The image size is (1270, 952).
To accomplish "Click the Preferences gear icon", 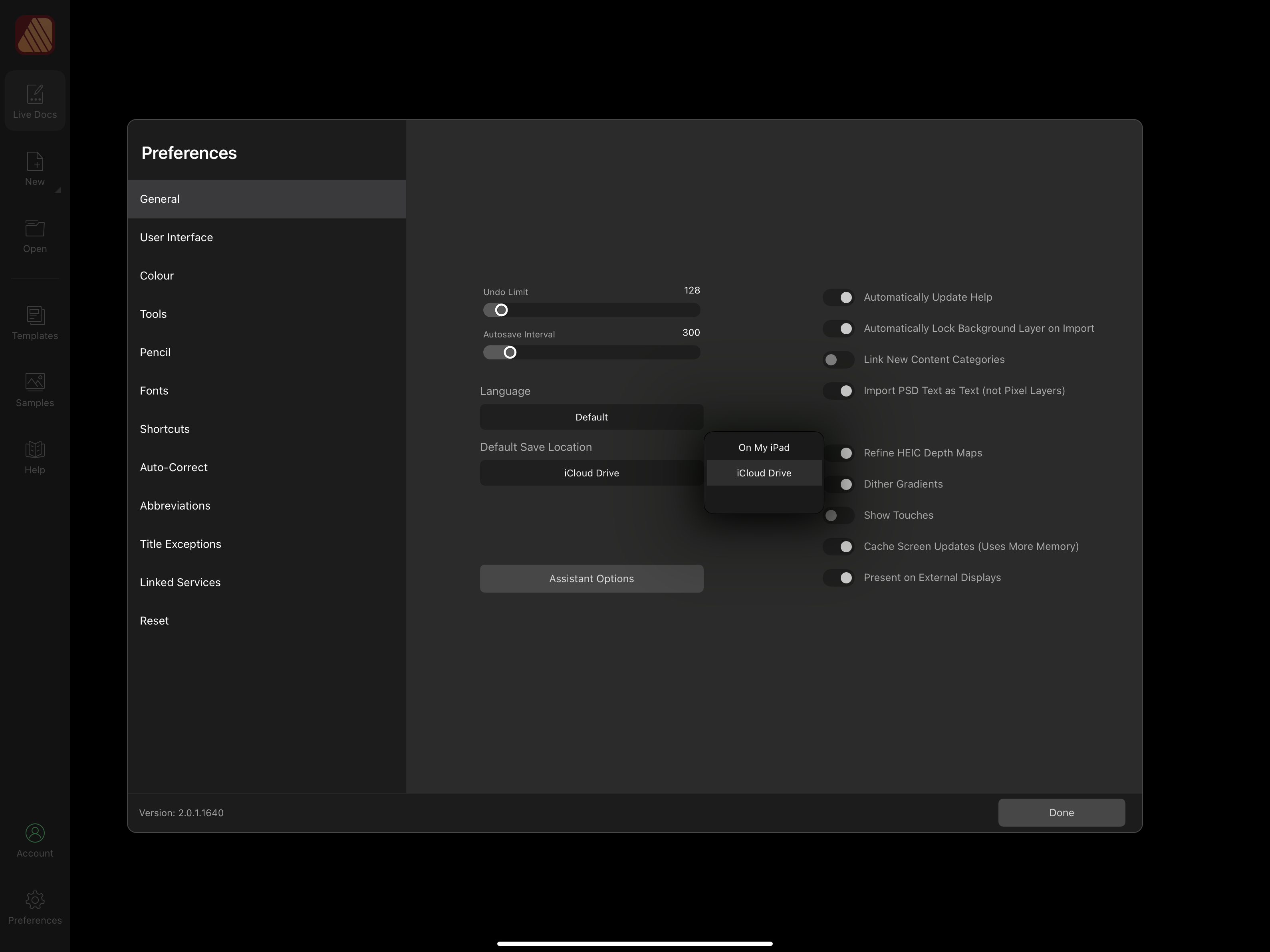I will click(35, 900).
